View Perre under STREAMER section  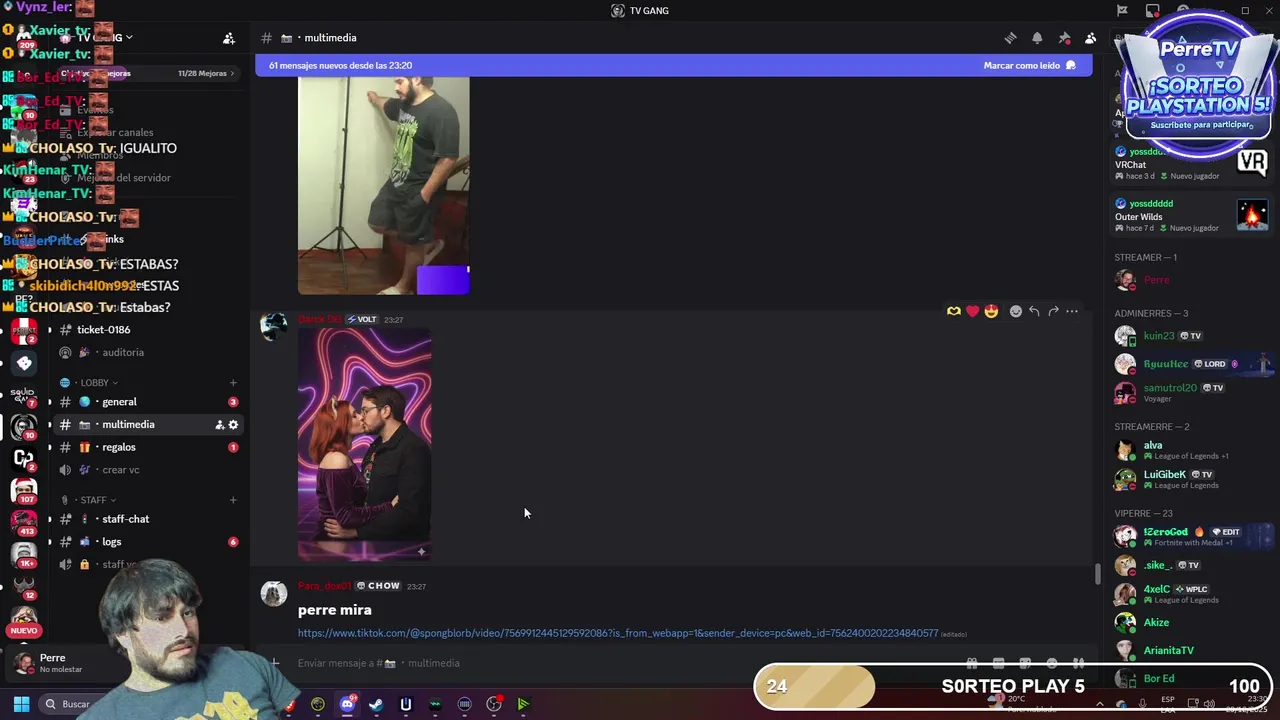[x=1157, y=280]
